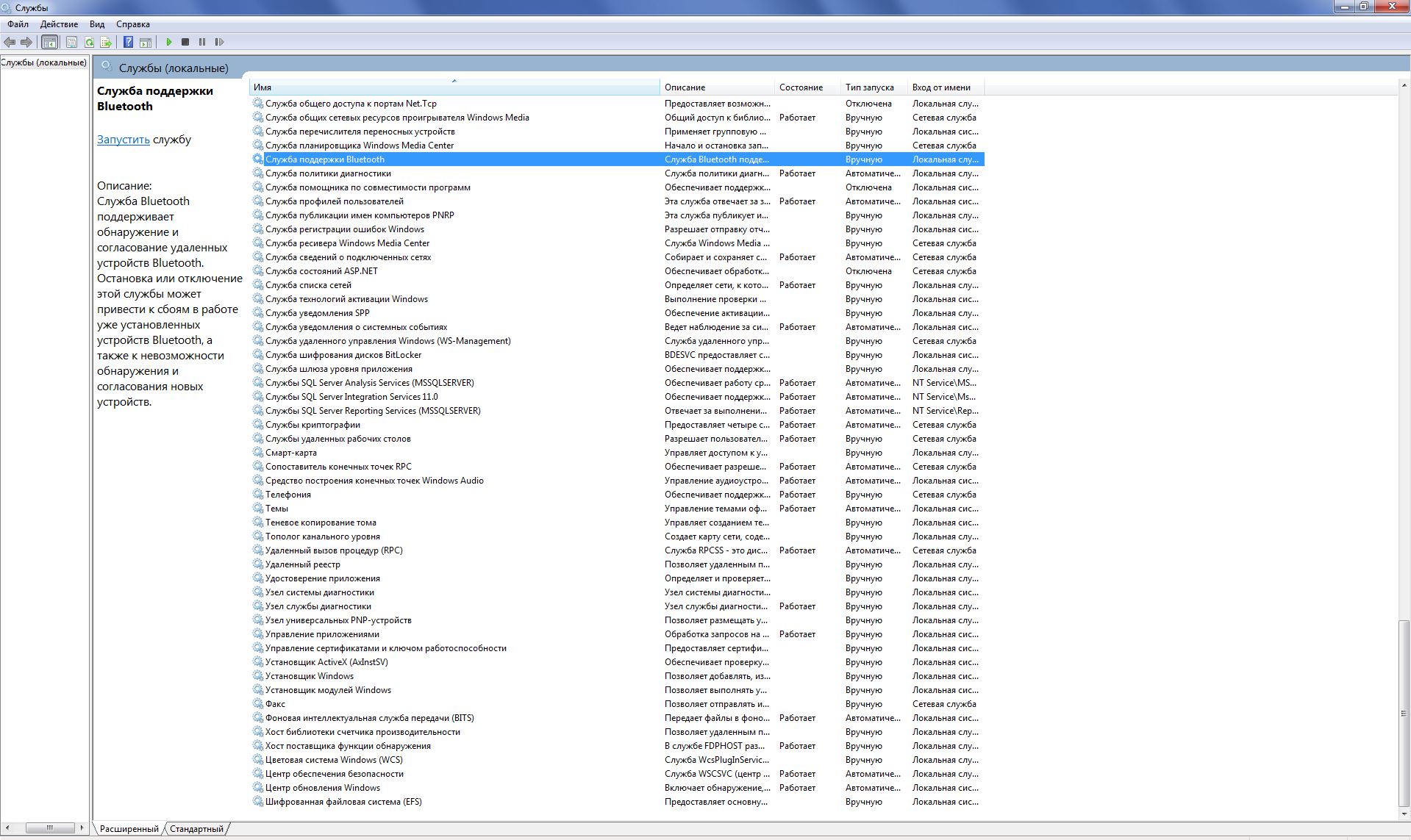This screenshot has width=1411, height=840.
Task: Sort by the Тип запуска column header
Action: click(x=869, y=87)
